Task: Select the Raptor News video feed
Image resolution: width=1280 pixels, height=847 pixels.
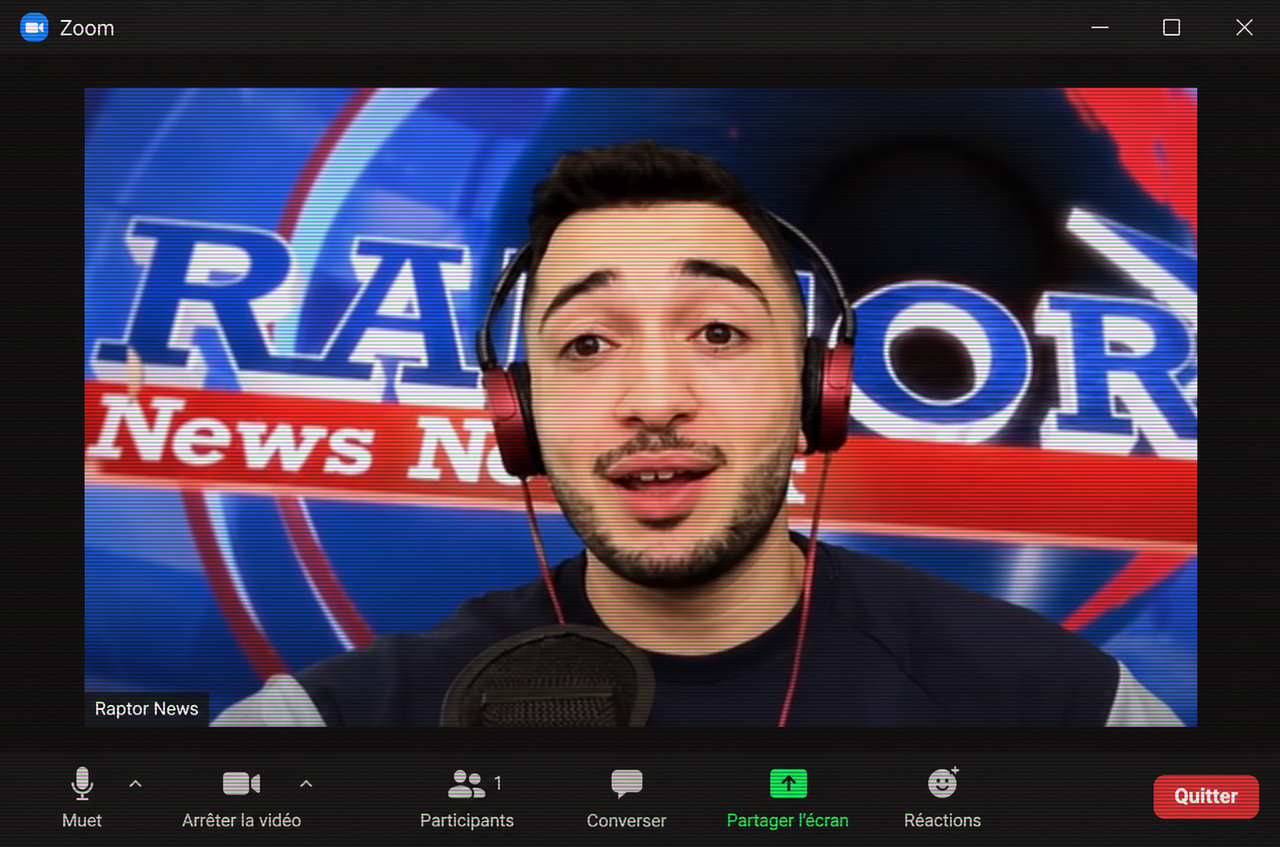Action: 641,407
